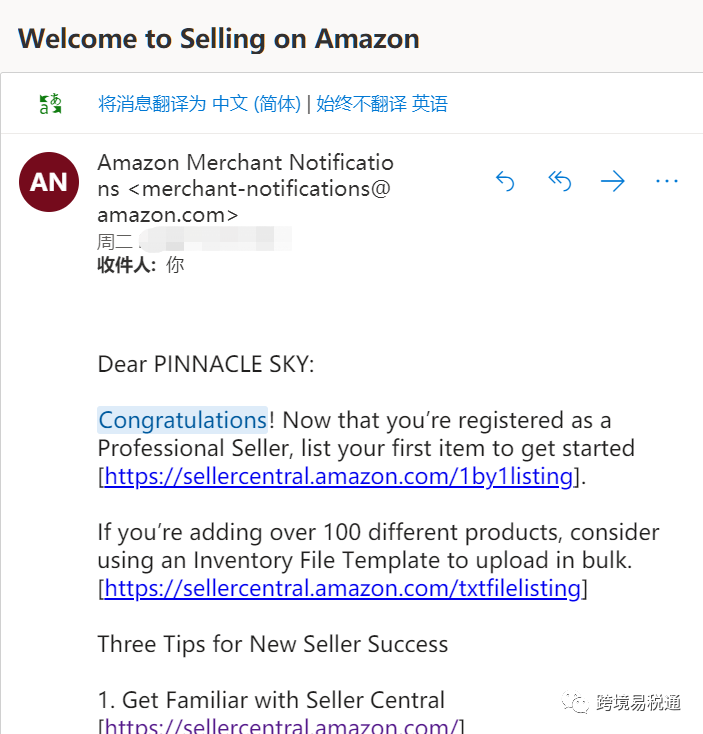Click Three Tips for New Seller Success heading

[x=272, y=644]
